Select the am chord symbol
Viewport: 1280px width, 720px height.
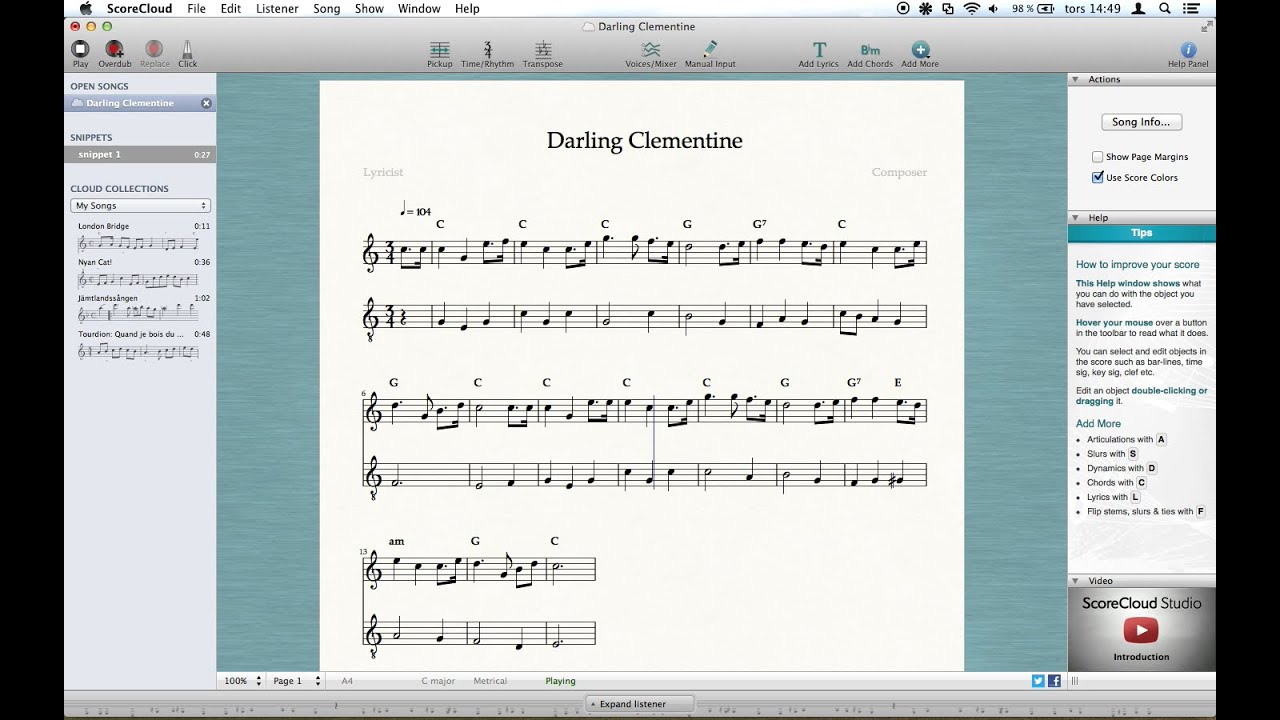coord(397,541)
